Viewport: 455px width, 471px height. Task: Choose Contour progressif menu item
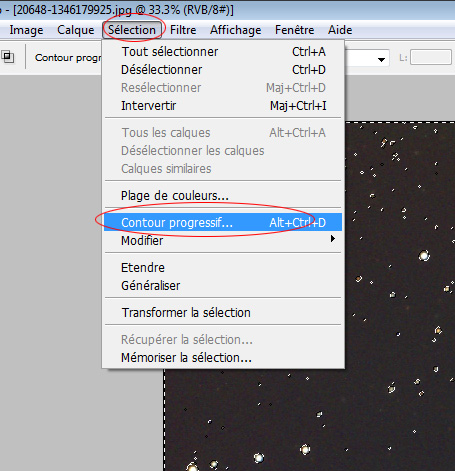pos(223,222)
